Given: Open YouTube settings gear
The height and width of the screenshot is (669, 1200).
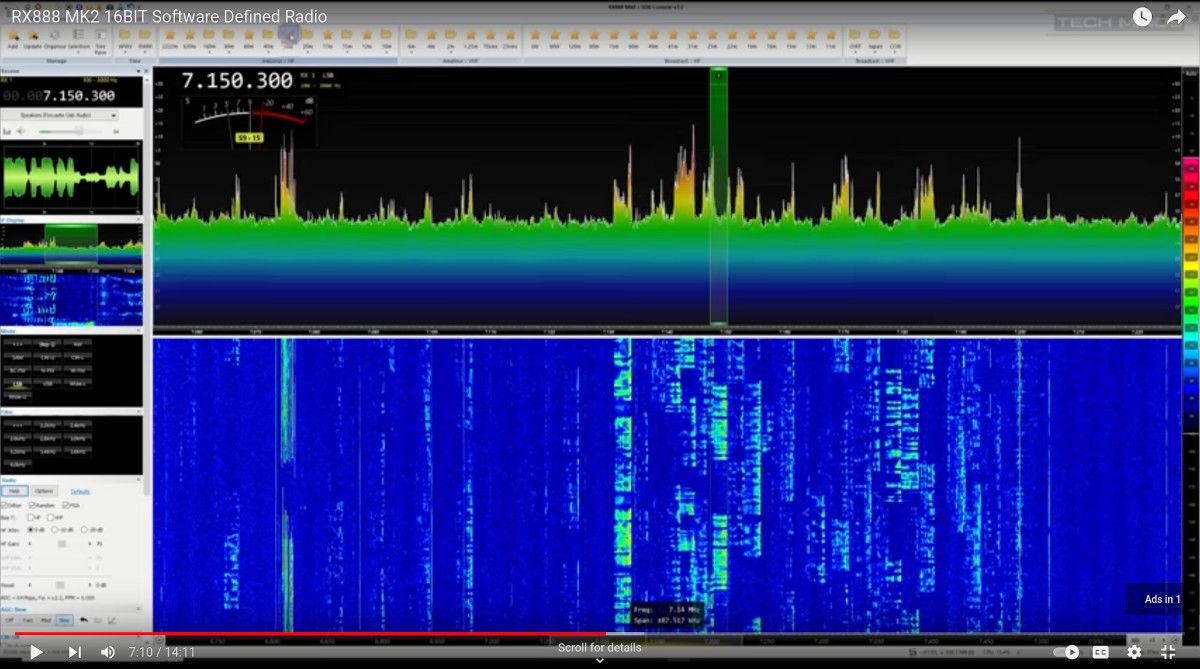Looking at the screenshot, I should pos(1134,652).
